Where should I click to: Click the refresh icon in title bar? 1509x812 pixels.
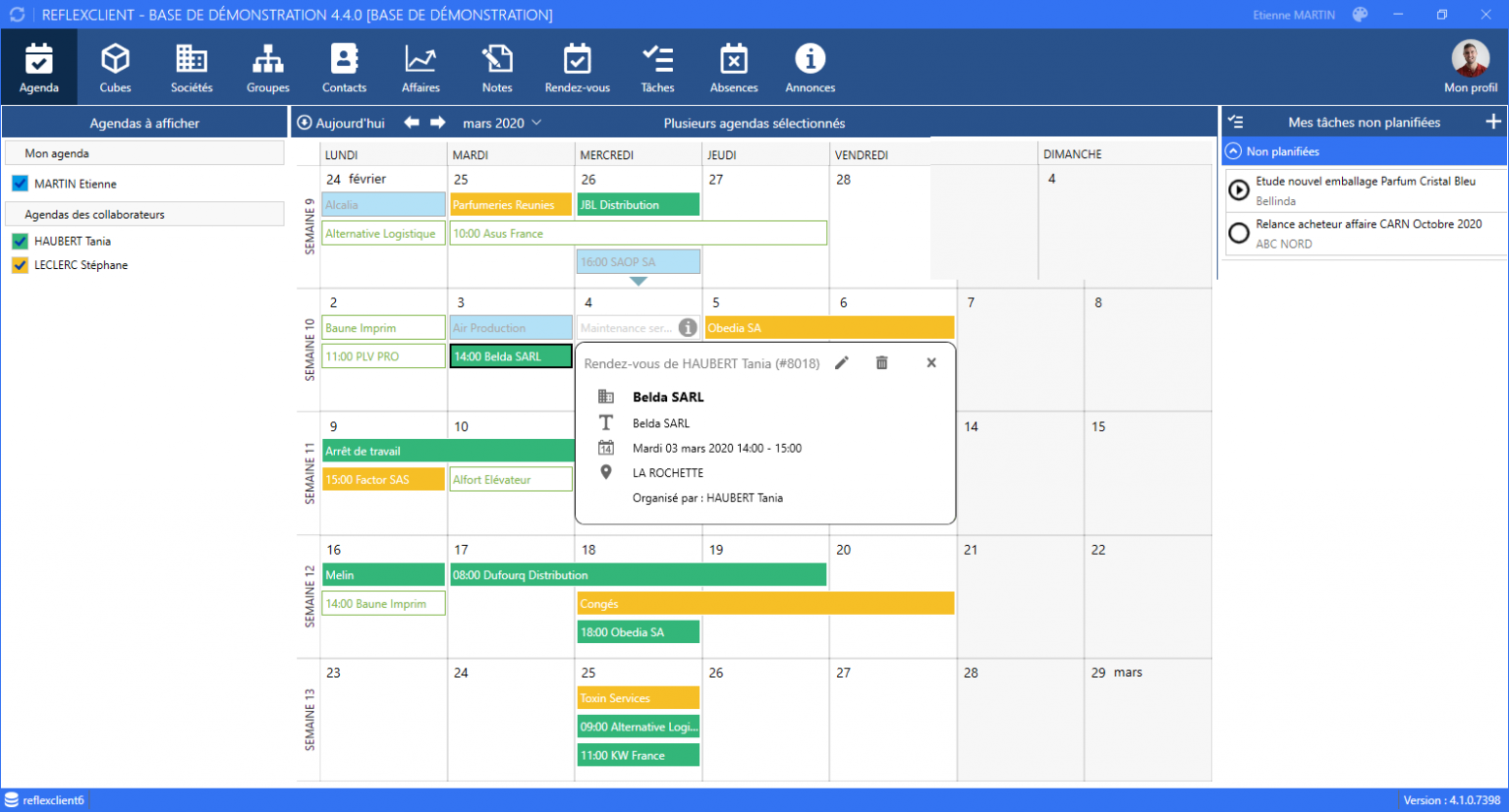(x=17, y=15)
